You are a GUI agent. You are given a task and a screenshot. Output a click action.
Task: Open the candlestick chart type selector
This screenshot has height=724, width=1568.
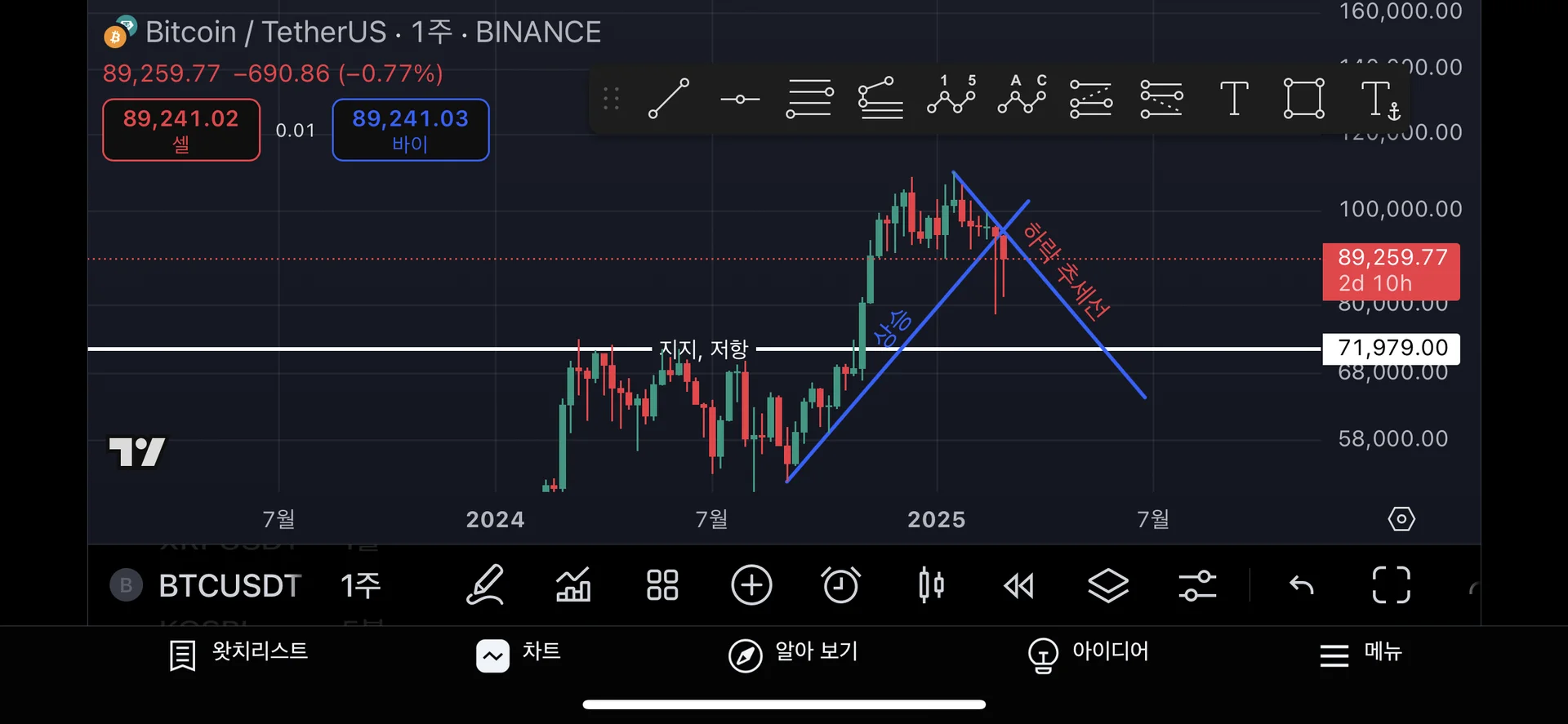pyautogui.click(x=930, y=585)
